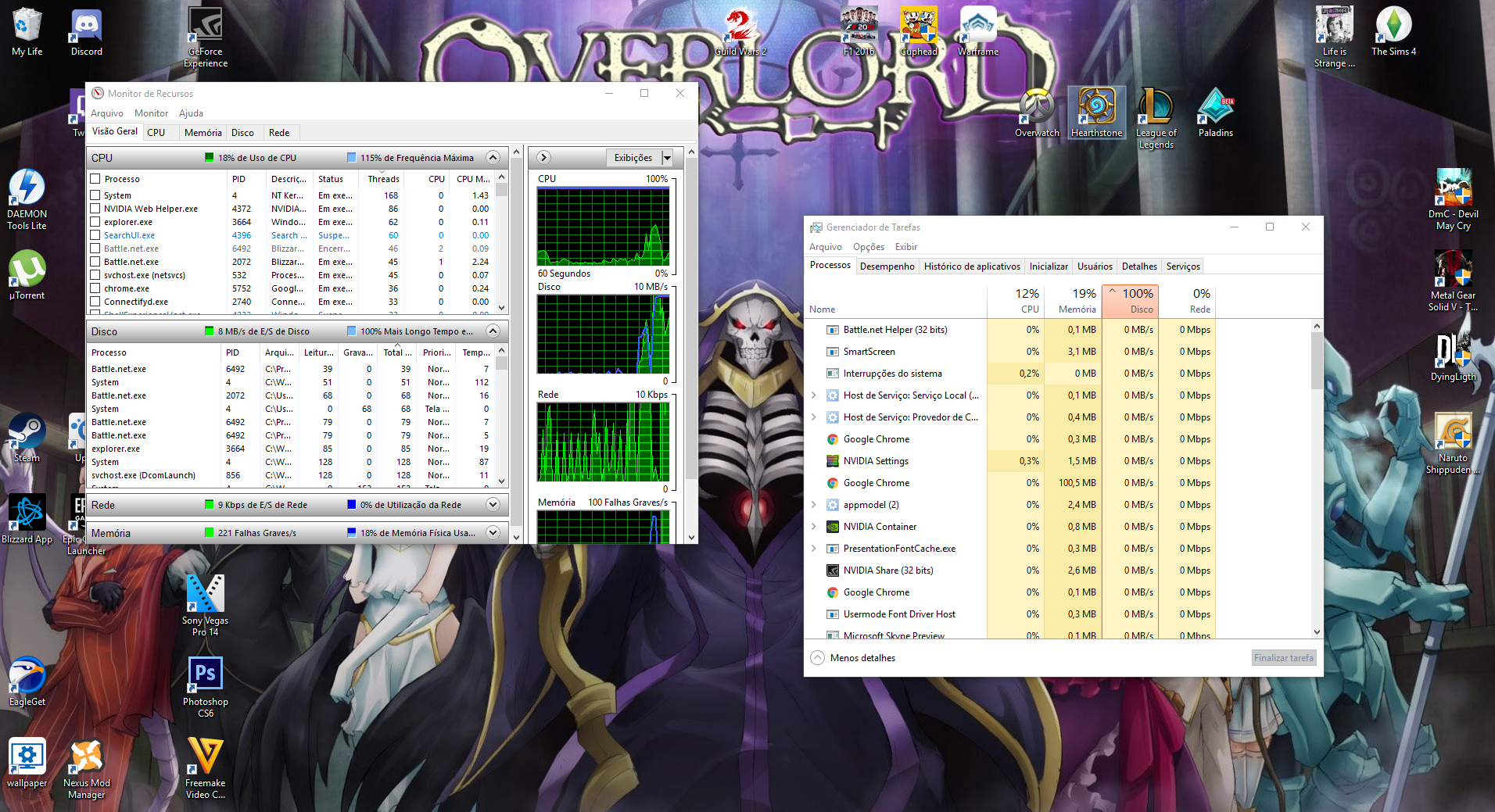Expand the Rede section in Resource Monitor
Viewport: 1495px width, 812px height.
click(x=493, y=505)
